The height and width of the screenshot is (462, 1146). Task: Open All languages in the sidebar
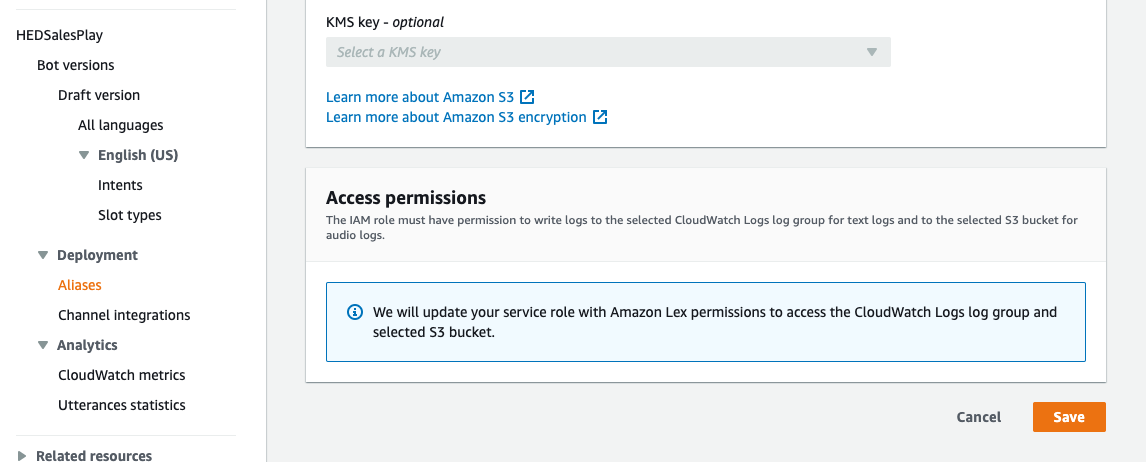(x=121, y=125)
